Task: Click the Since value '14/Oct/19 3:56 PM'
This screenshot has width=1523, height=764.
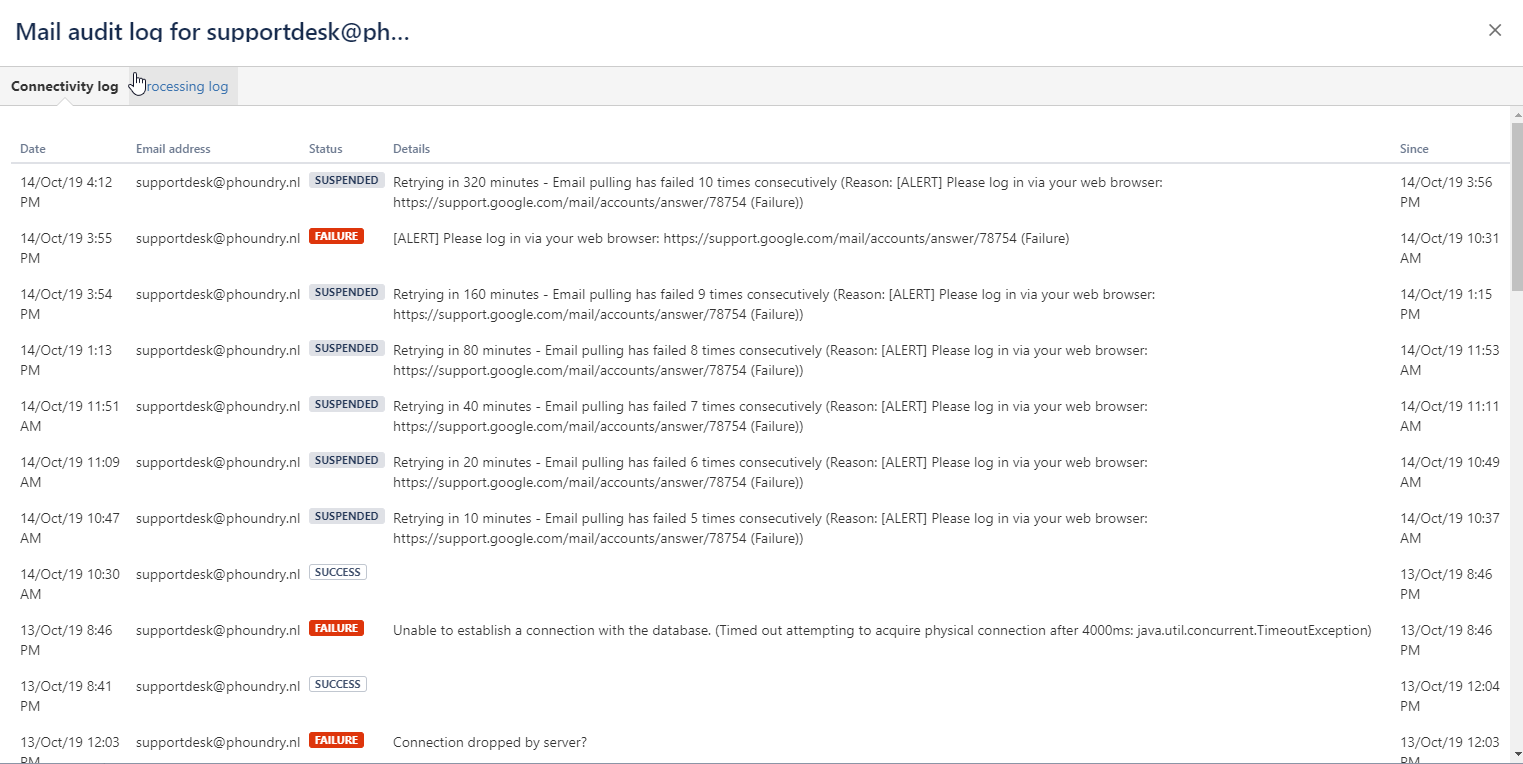Action: point(1446,193)
